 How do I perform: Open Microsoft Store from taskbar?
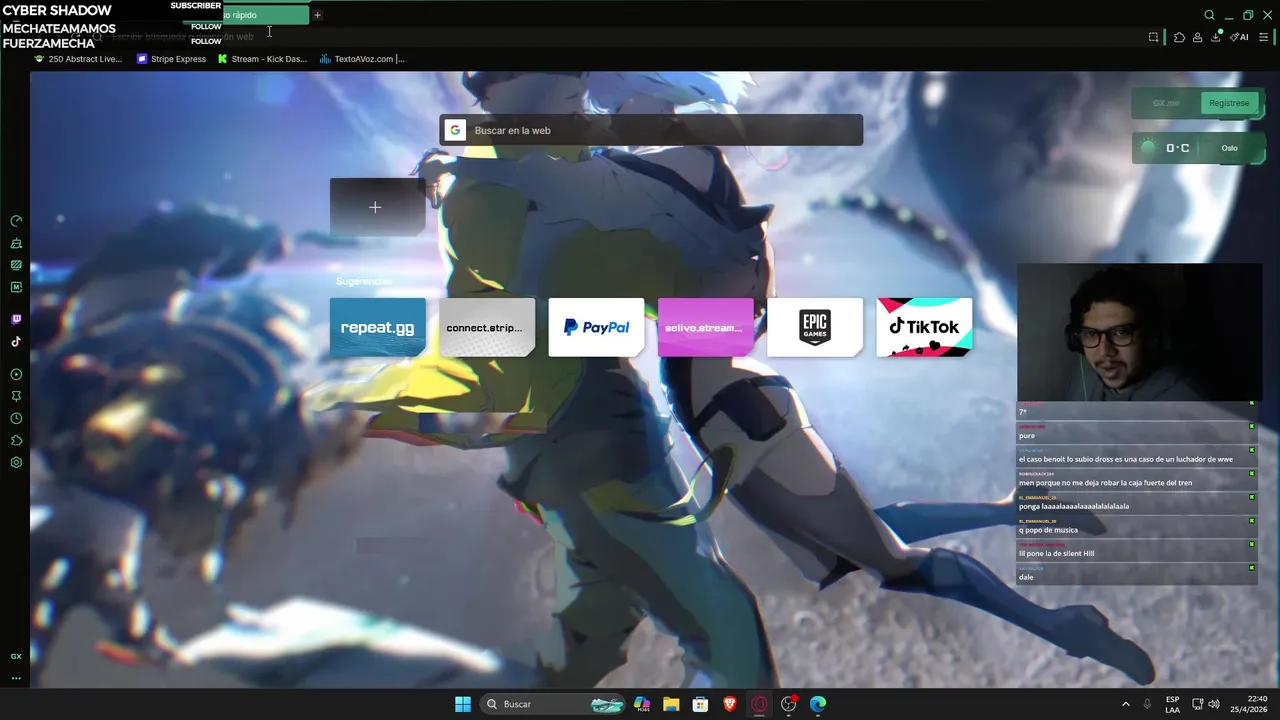pos(700,704)
